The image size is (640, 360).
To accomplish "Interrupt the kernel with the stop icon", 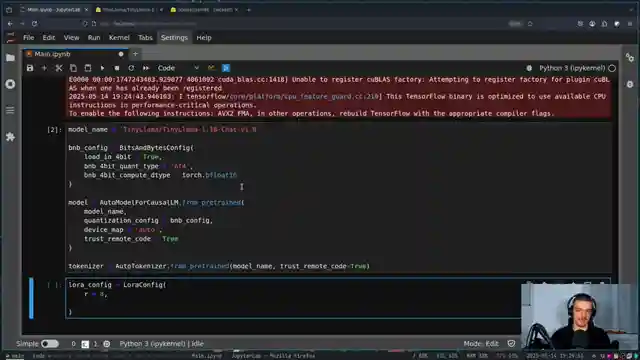I will pyautogui.click(x=117, y=68).
